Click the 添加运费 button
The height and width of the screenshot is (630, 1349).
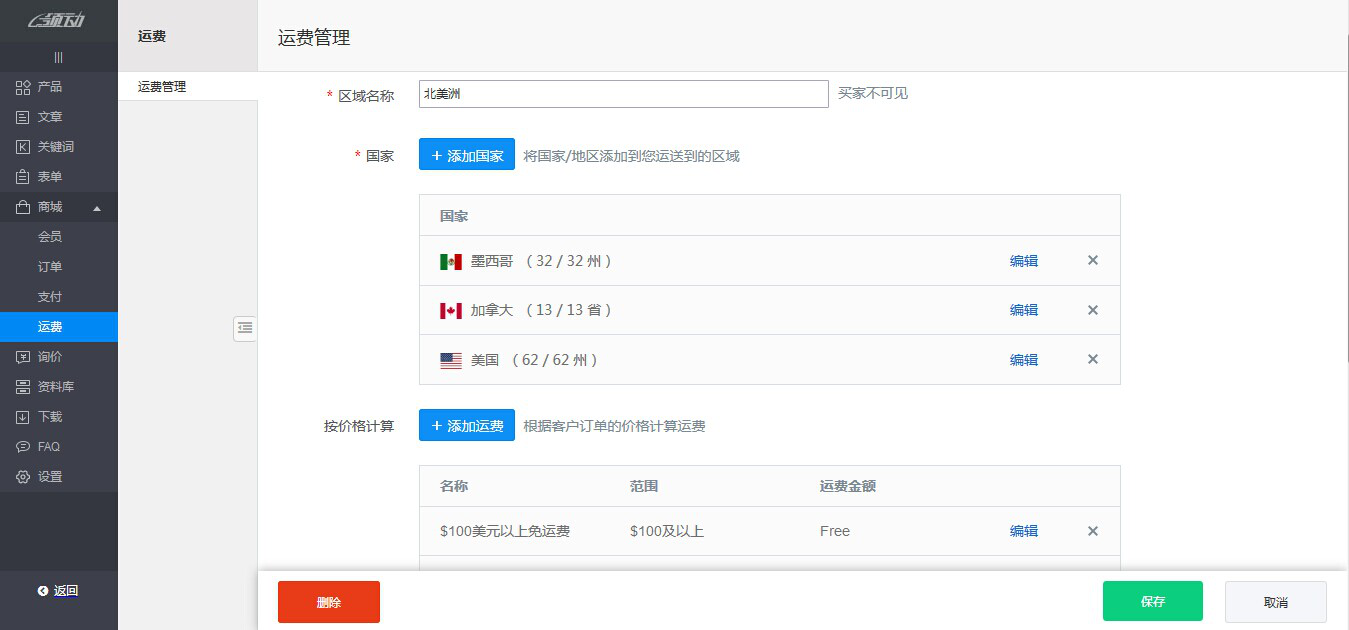(466, 425)
